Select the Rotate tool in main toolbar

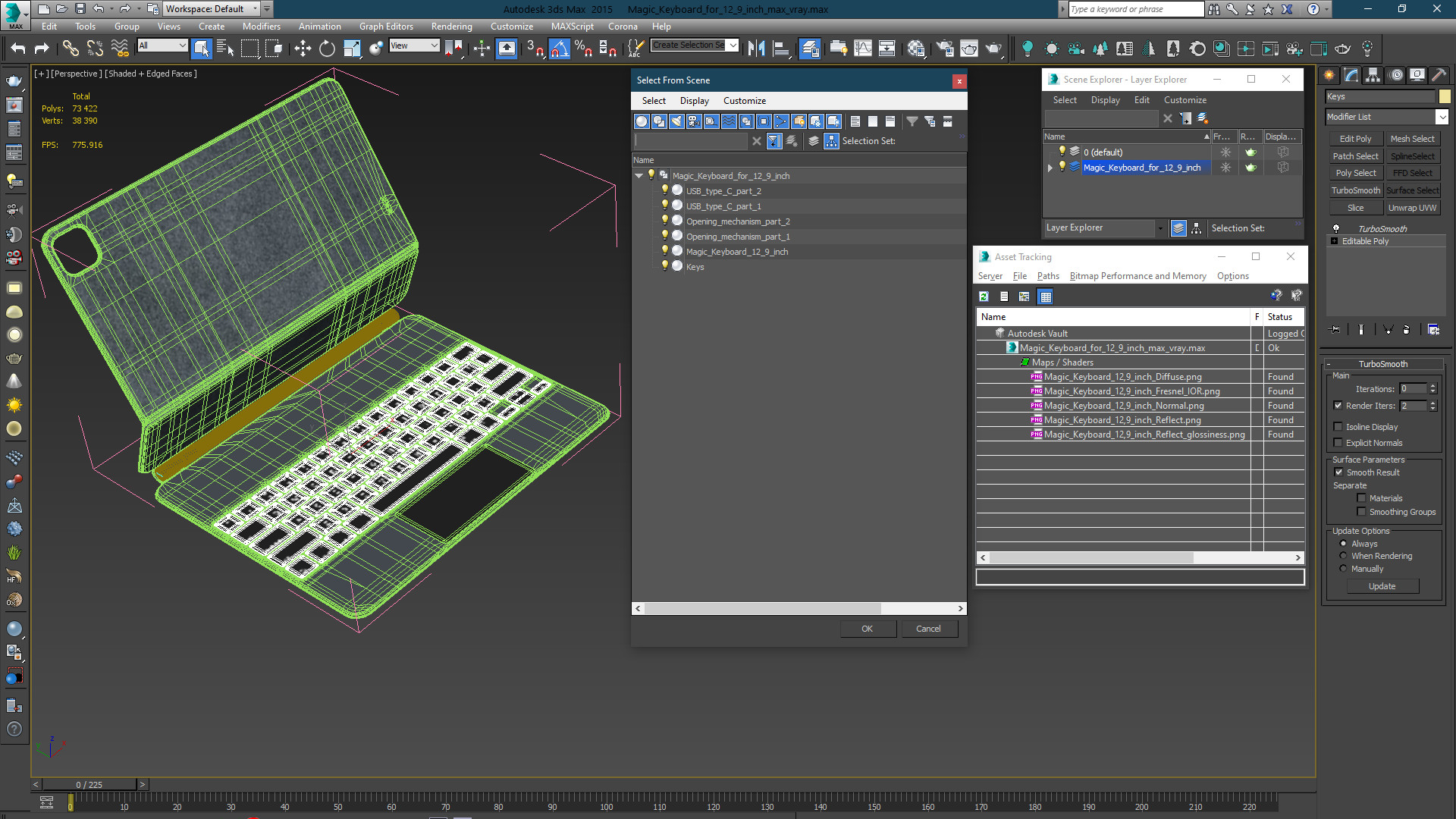pos(327,49)
